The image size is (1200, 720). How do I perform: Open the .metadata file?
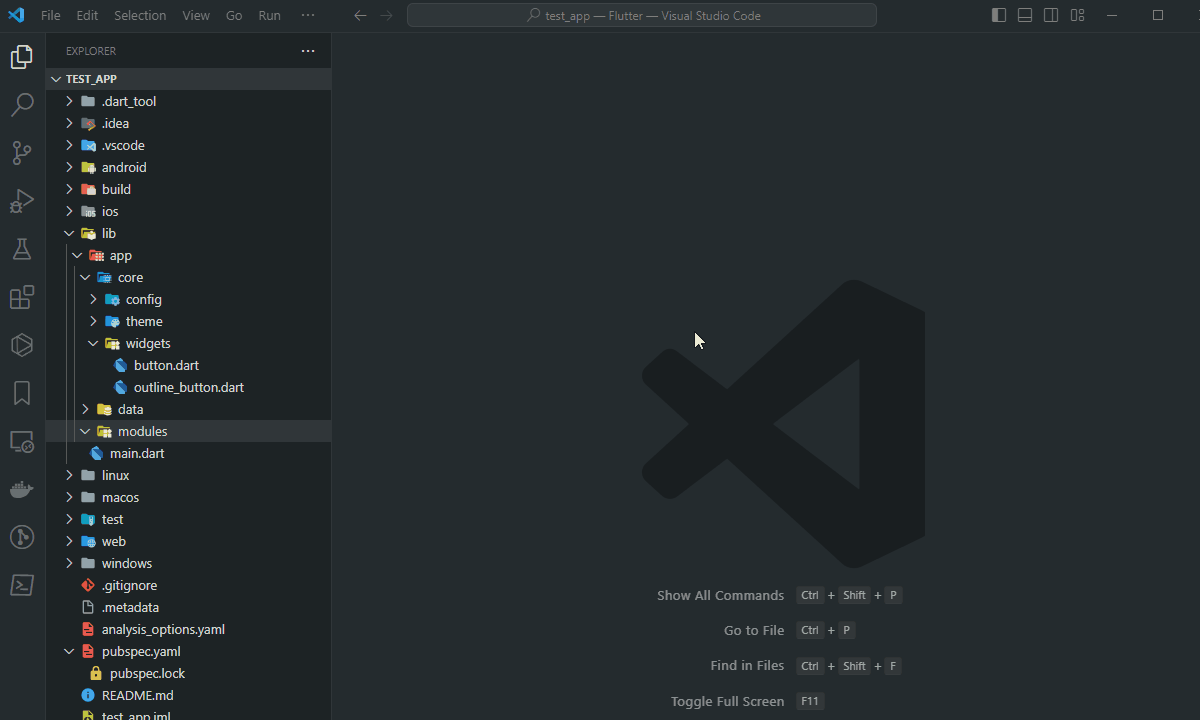[189, 607]
